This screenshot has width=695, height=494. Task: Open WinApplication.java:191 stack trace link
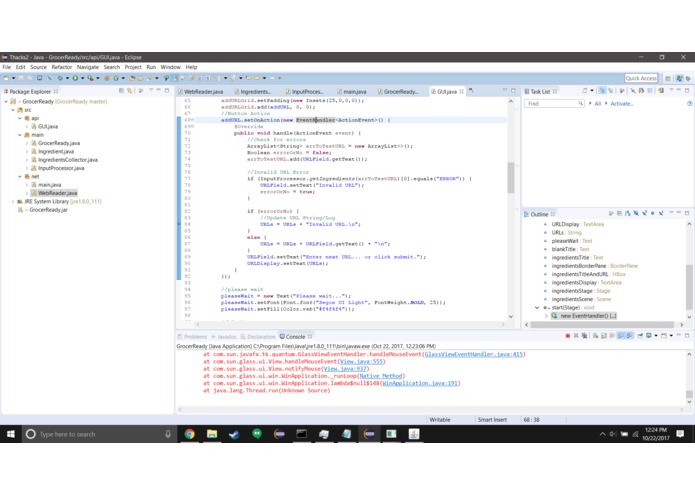[x=420, y=383]
